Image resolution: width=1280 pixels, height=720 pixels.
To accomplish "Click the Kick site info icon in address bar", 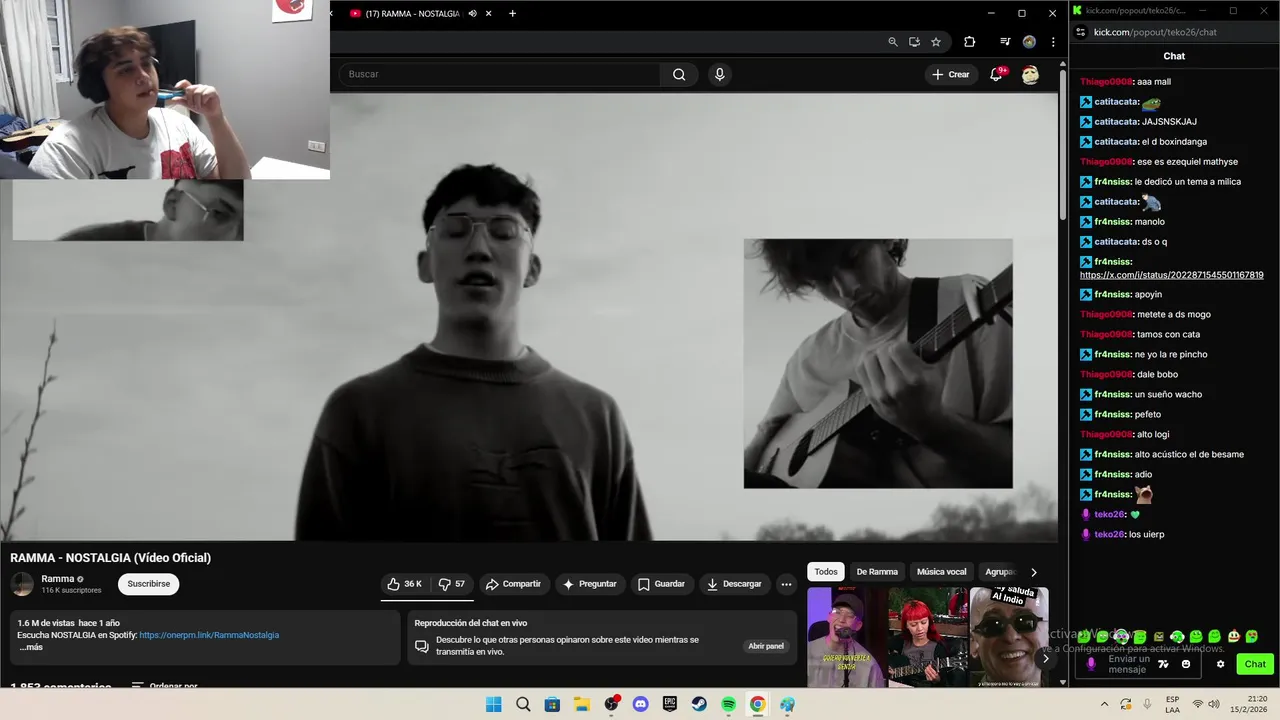I will (x=1080, y=32).
